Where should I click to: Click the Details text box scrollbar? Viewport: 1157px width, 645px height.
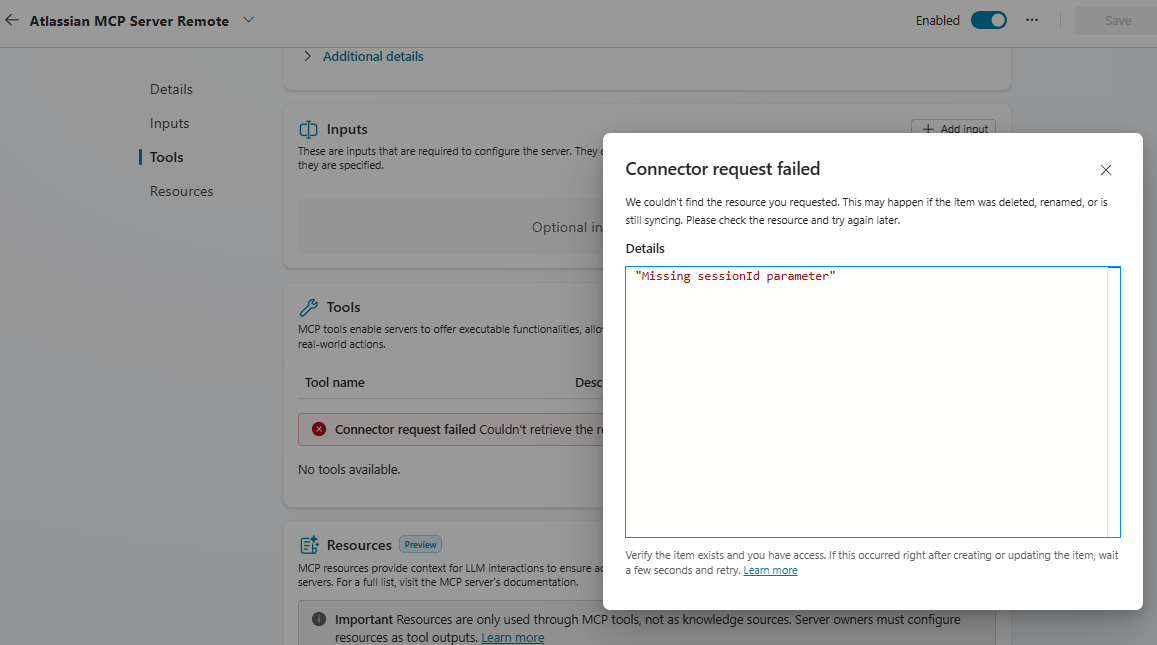[1113, 402]
